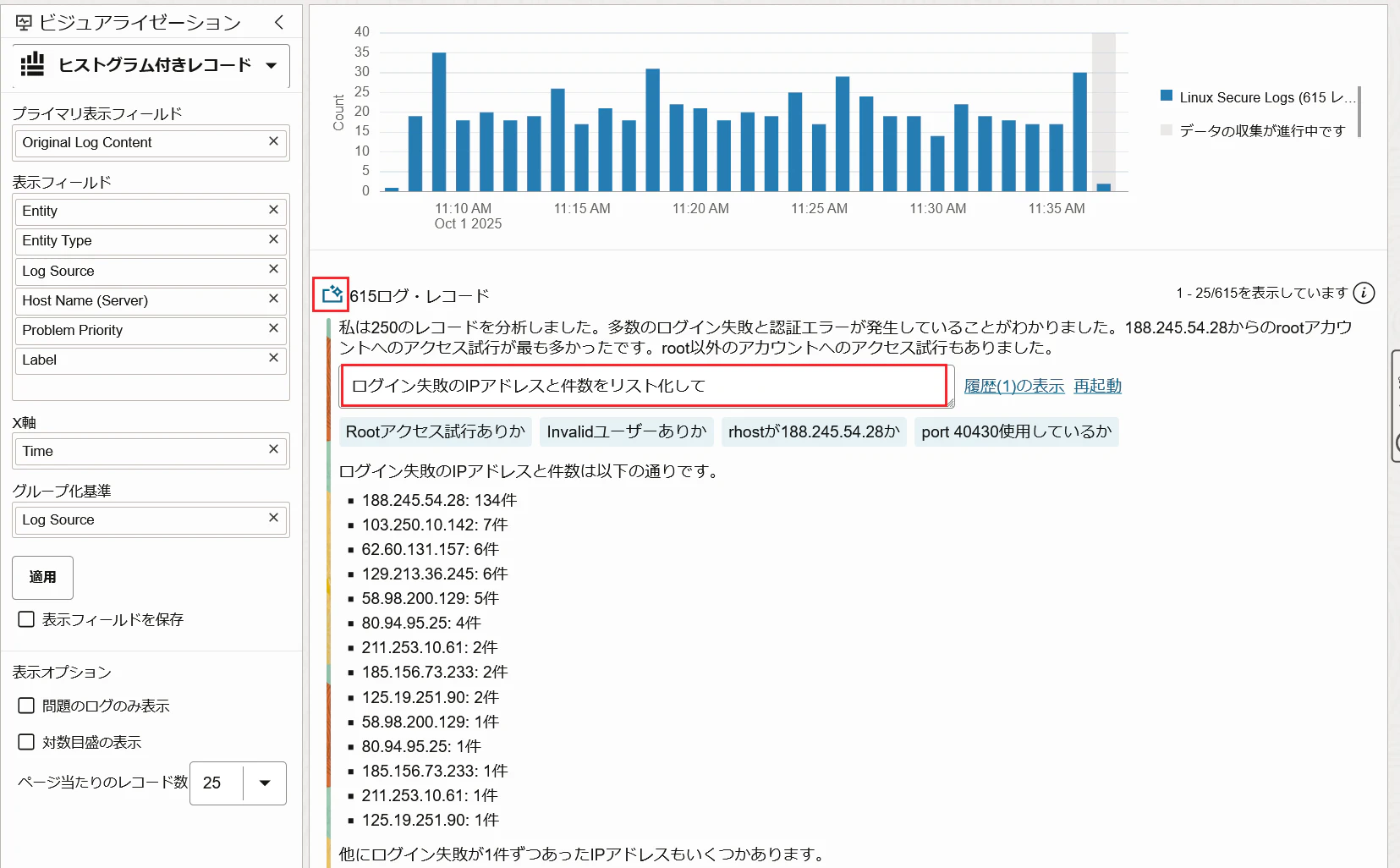Enable 問題のログのみ表示 checkbox
1400x868 pixels.
click(x=26, y=706)
